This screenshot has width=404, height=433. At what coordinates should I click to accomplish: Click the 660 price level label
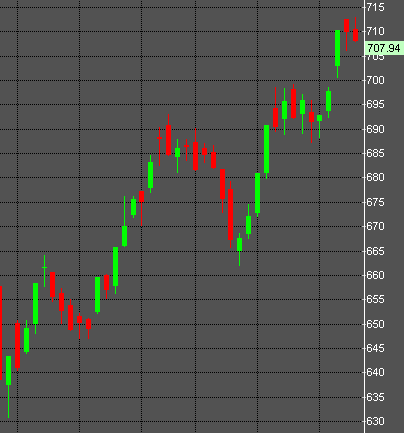[375, 275]
